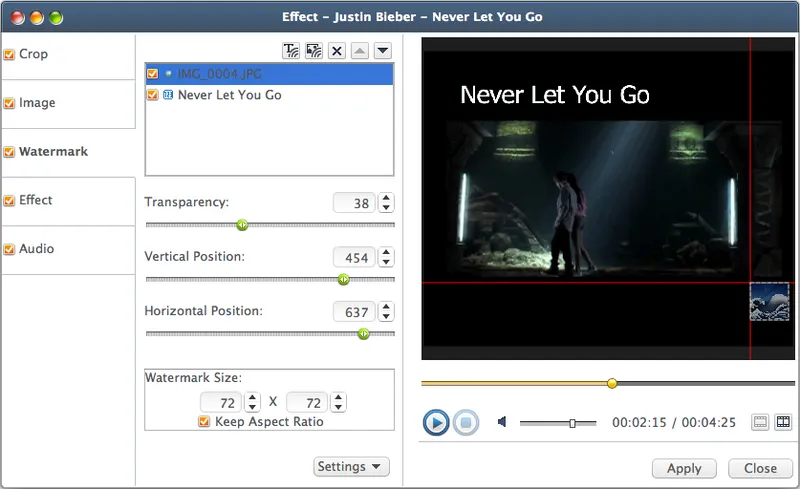This screenshot has width=800, height=489.
Task: Click the Apply button
Action: (684, 468)
